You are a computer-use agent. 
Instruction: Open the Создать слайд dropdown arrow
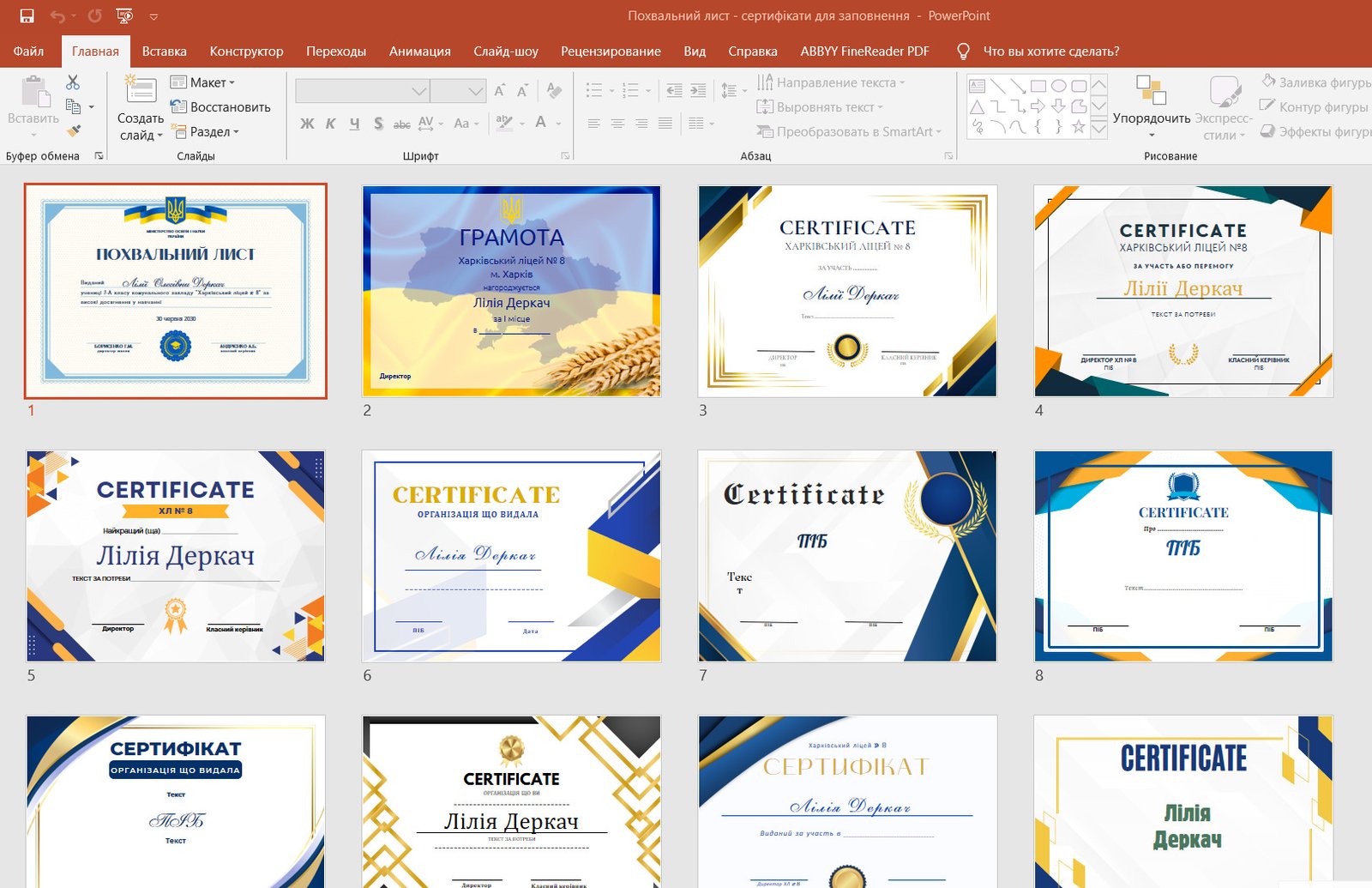(159, 136)
